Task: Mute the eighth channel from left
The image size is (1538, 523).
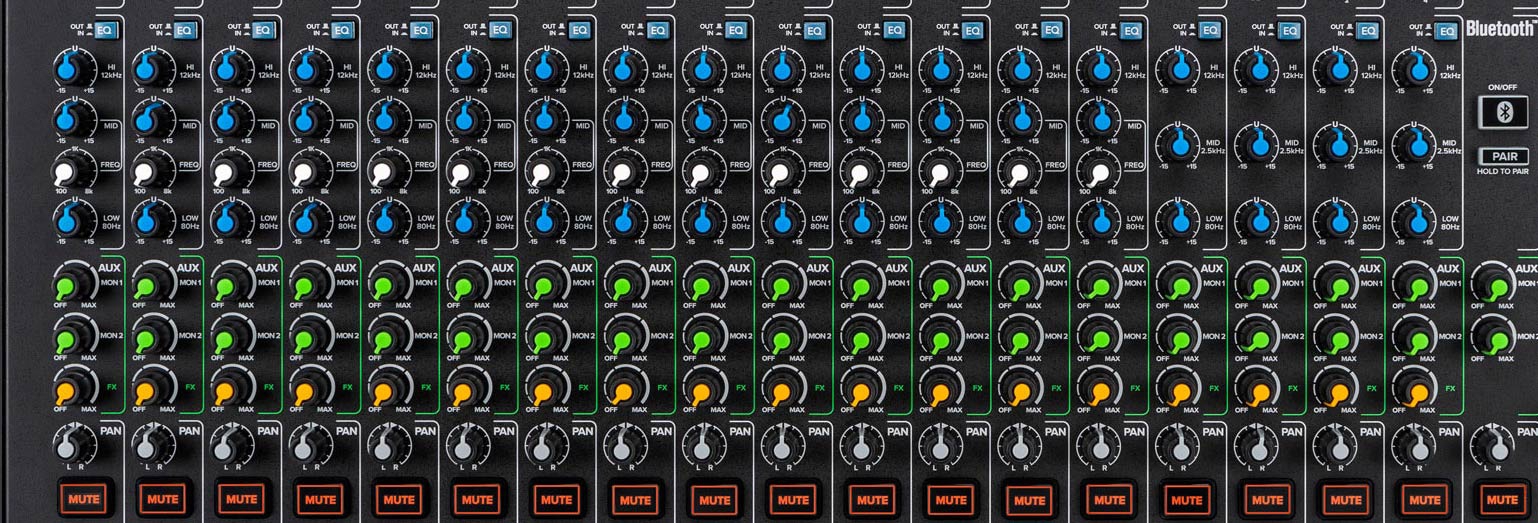Action: tap(635, 498)
